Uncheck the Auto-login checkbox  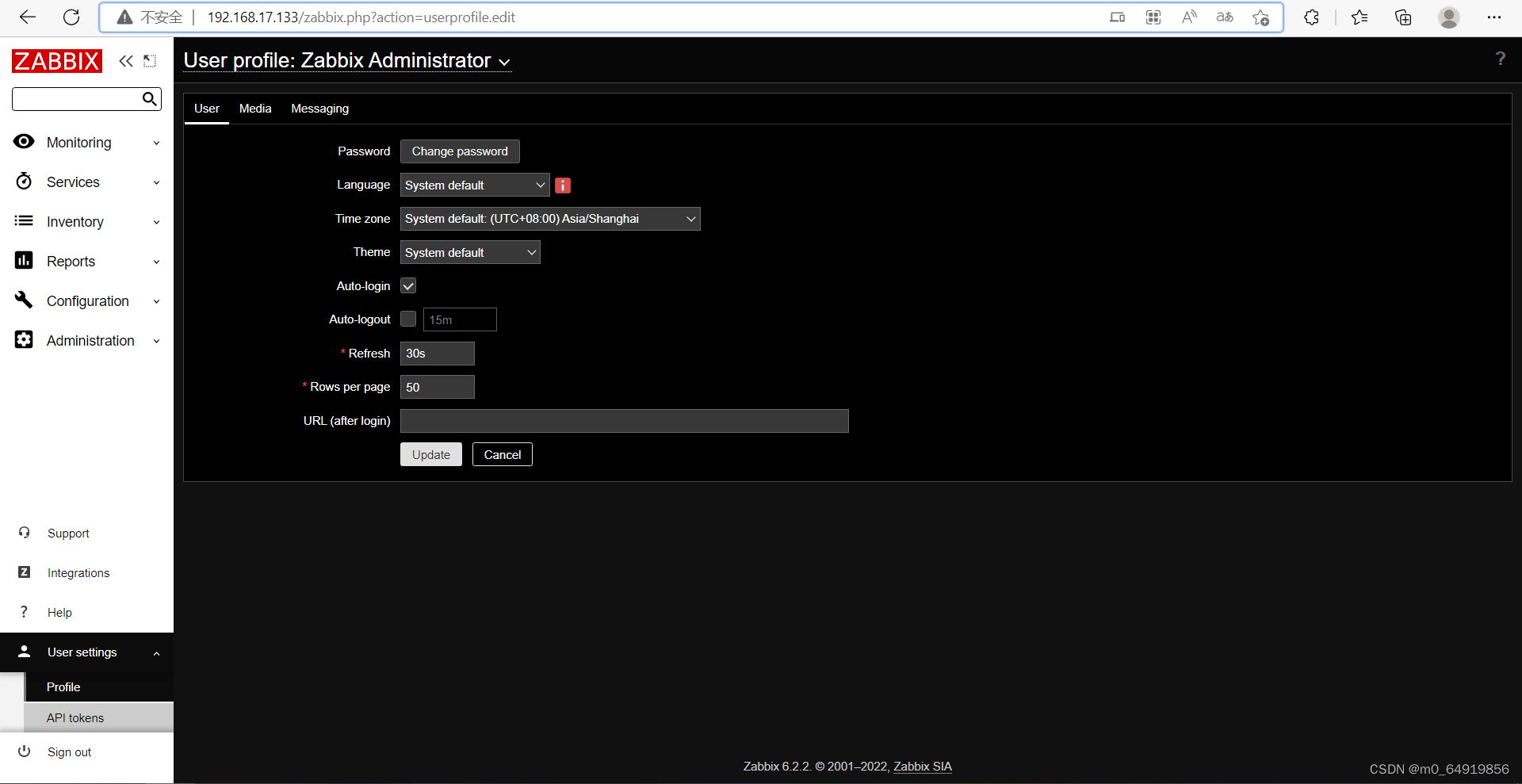pos(408,286)
